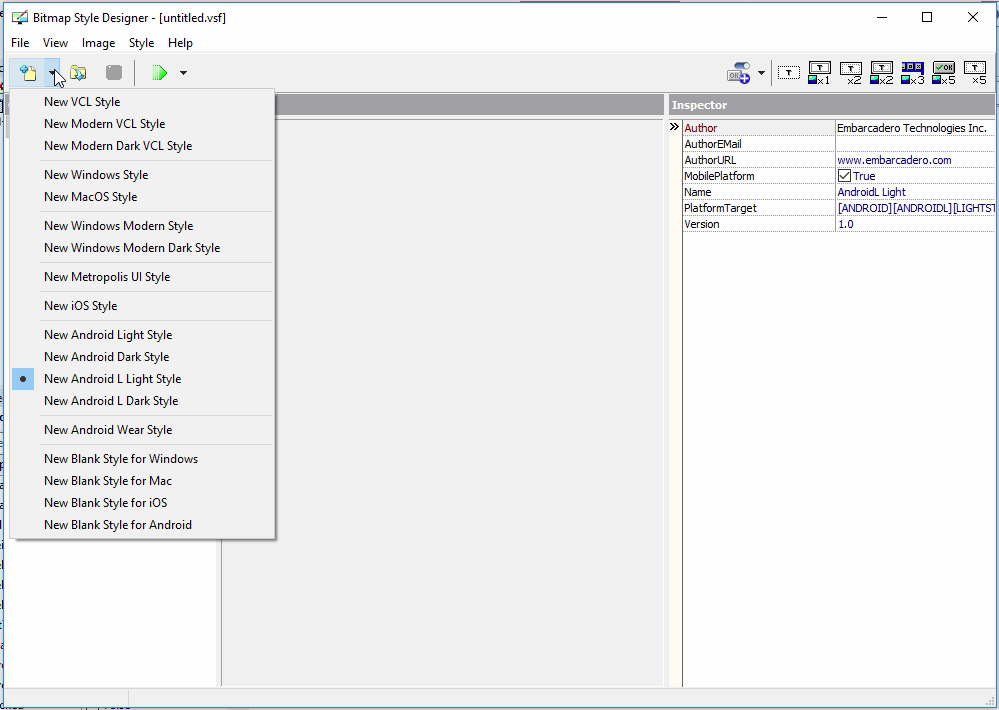Viewport: 999px width, 710px height.
Task: Select the Author property name
Action: (700, 128)
